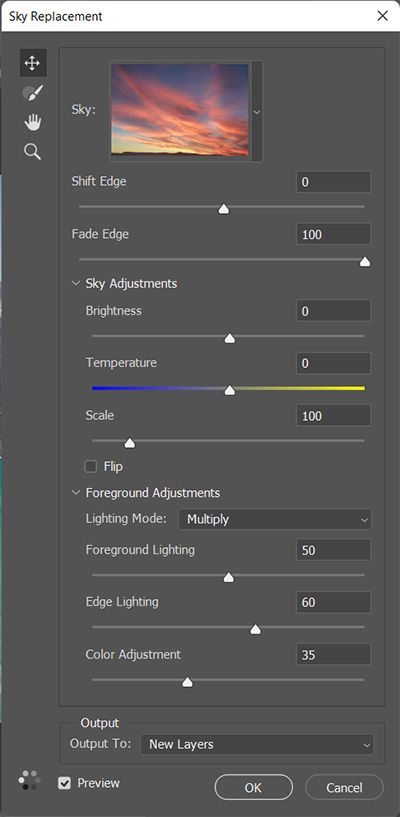The height and width of the screenshot is (817, 400).
Task: Select the Hand tool
Action: (x=33, y=123)
